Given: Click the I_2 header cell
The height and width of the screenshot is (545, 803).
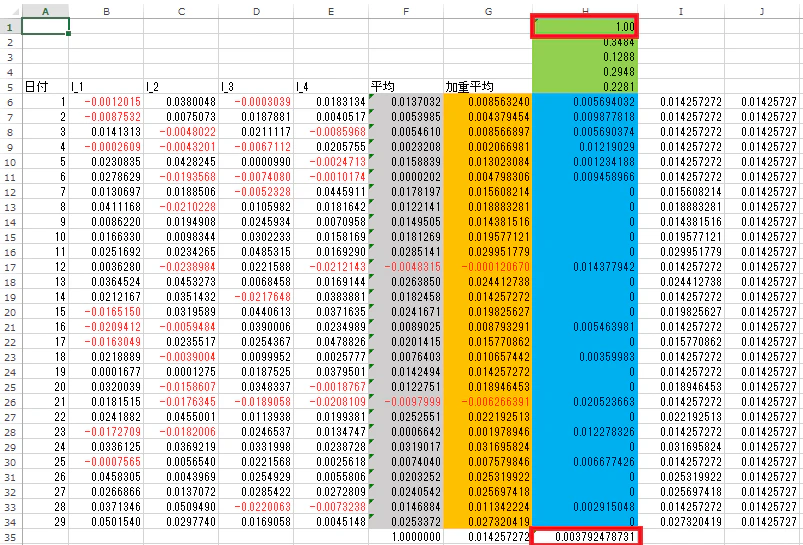Looking at the screenshot, I should tap(181, 87).
